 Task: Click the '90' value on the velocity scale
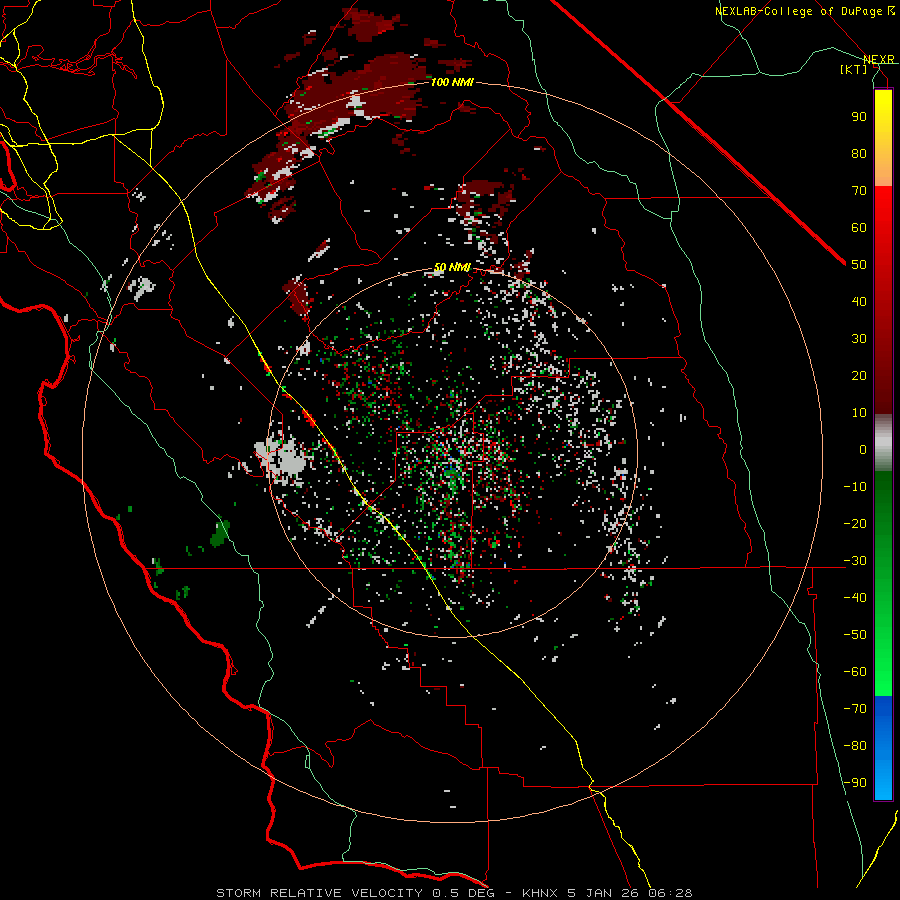859,117
